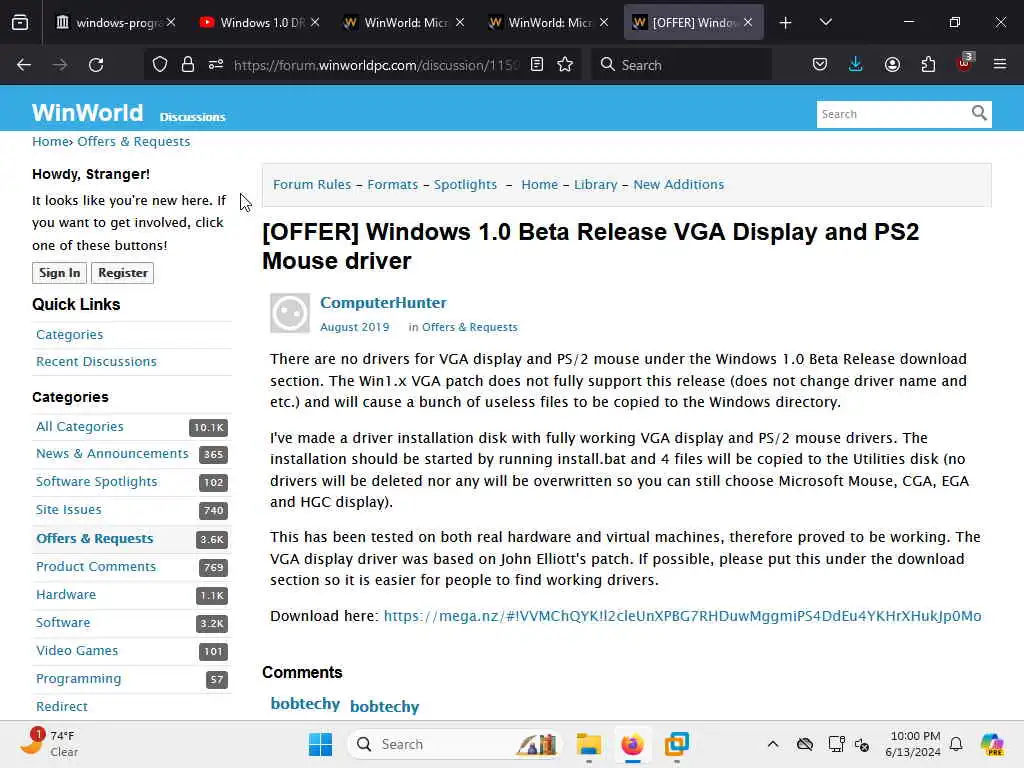Save page to Pocket
The height and width of the screenshot is (768, 1024).
[x=820, y=65]
